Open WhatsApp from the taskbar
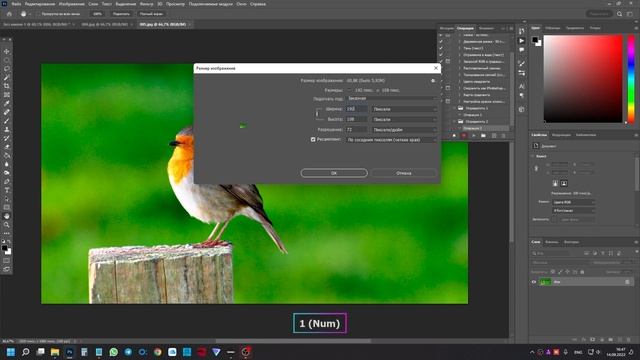Image resolution: width=640 pixels, height=360 pixels. point(113,352)
